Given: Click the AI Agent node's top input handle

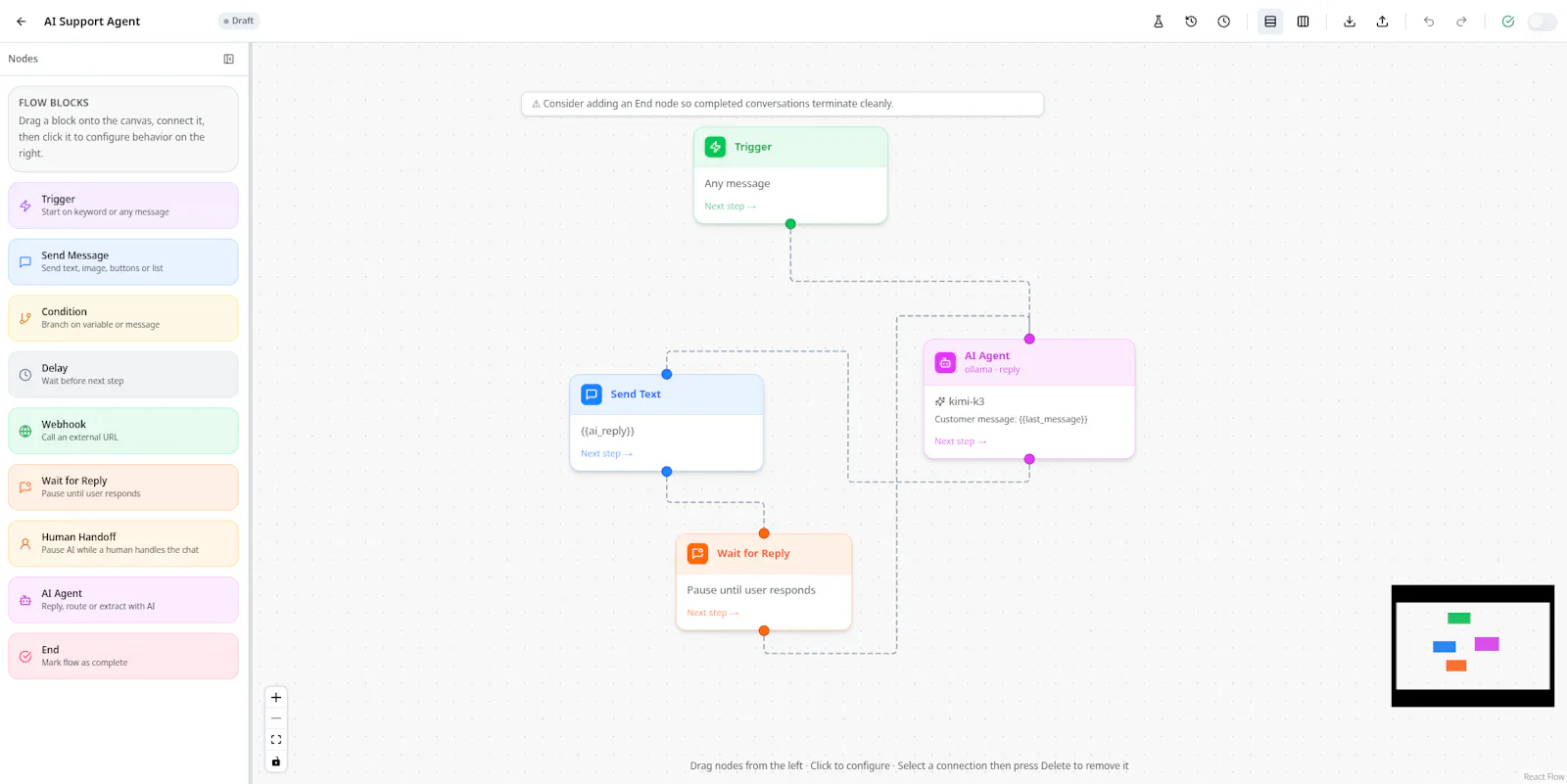Looking at the screenshot, I should click(x=1029, y=339).
